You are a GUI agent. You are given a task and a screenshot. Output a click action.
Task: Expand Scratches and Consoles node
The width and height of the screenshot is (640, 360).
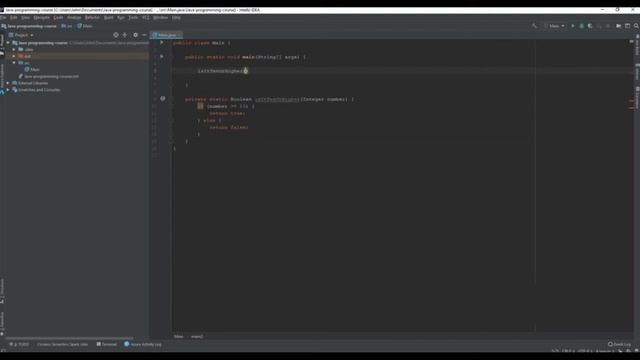[8, 90]
